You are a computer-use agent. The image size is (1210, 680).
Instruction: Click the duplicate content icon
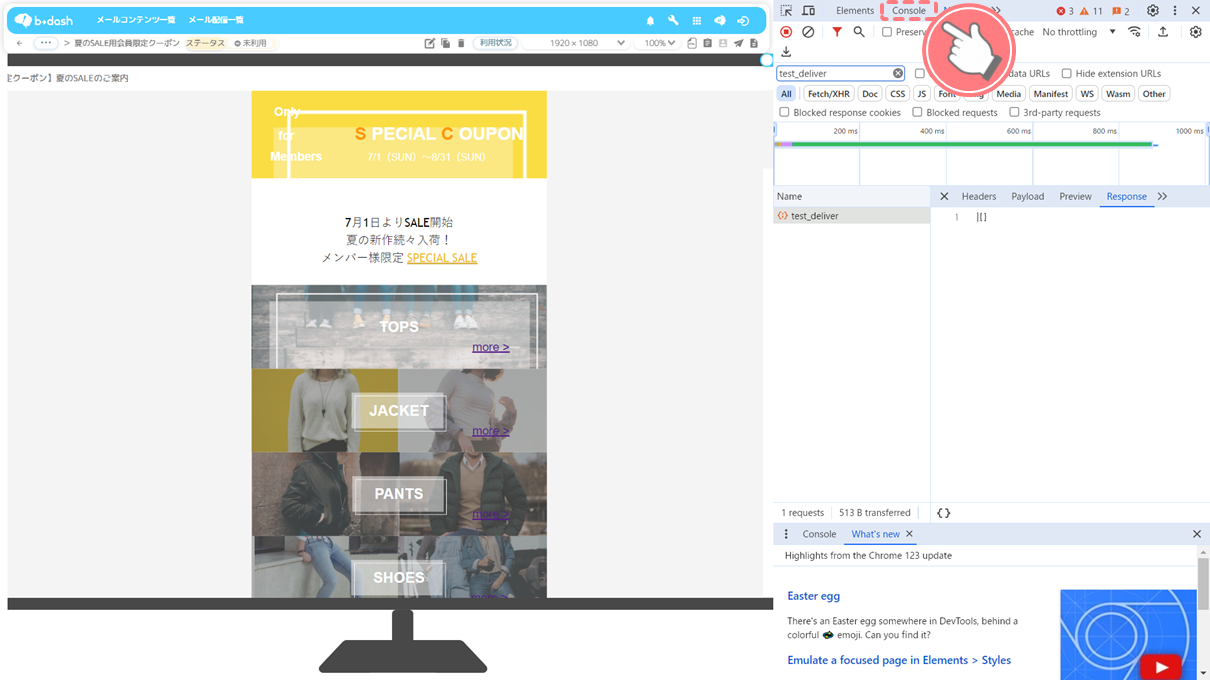coord(446,44)
